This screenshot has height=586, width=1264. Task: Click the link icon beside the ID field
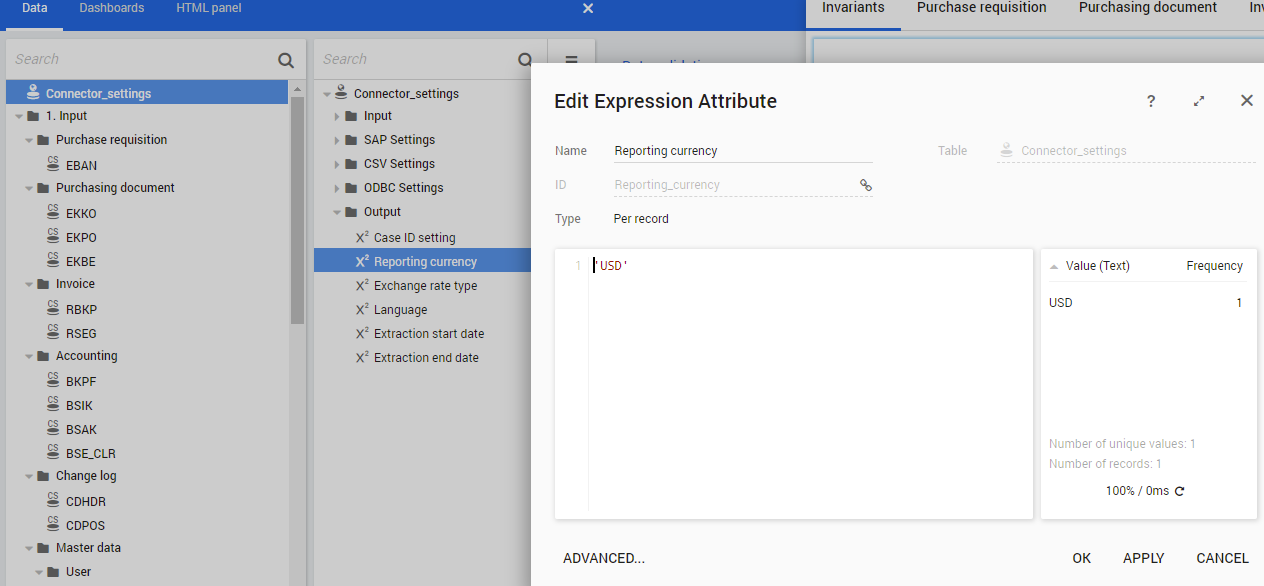click(x=865, y=185)
